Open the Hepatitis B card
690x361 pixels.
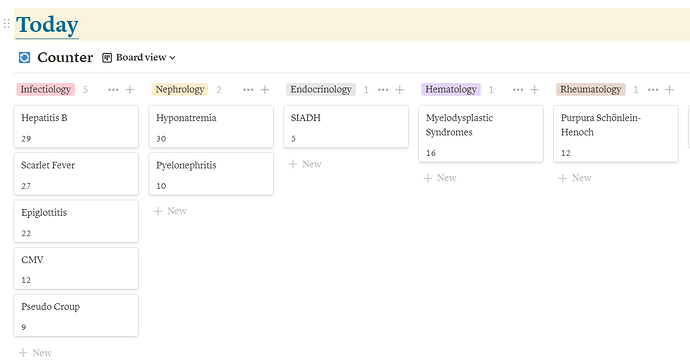76,127
